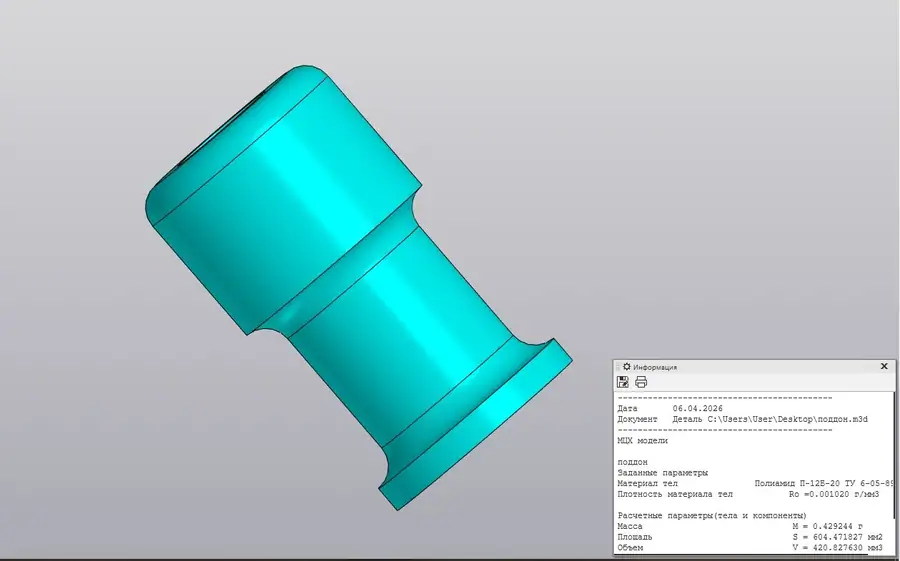Click the 'Объем' label
This screenshot has height=561, width=900.
click(x=630, y=548)
